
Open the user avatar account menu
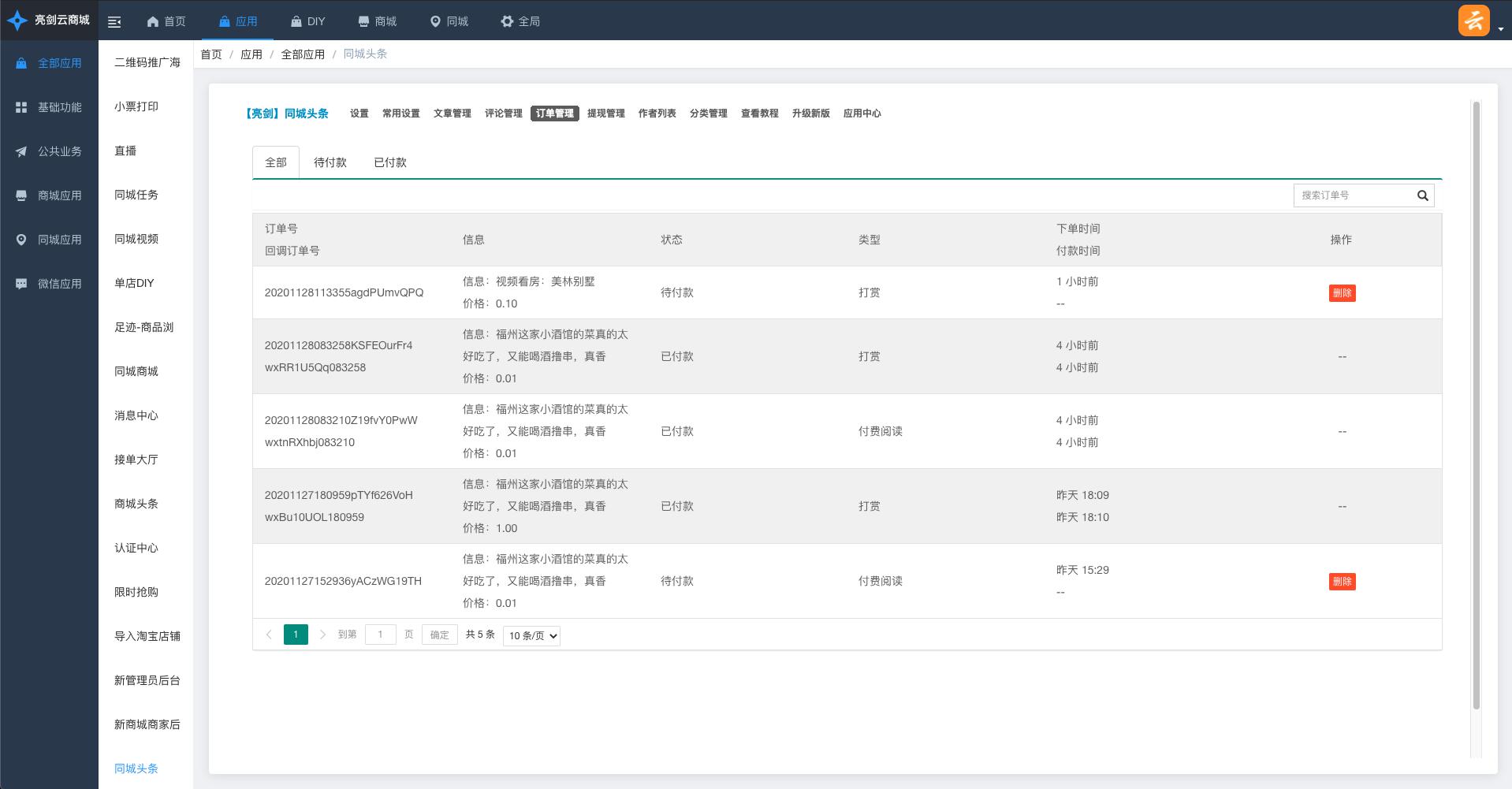(1473, 21)
